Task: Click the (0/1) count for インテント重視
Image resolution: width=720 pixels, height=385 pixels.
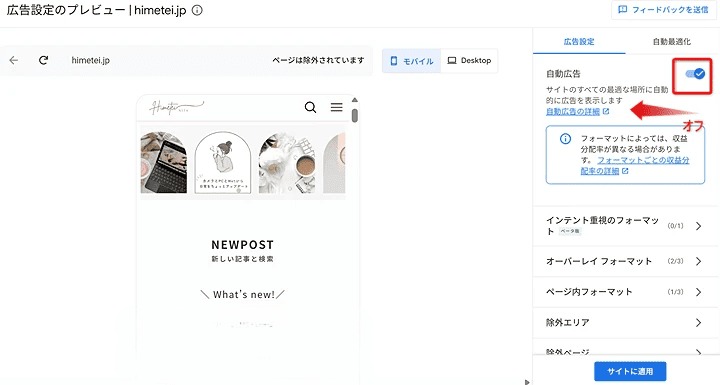Action: (x=675, y=226)
